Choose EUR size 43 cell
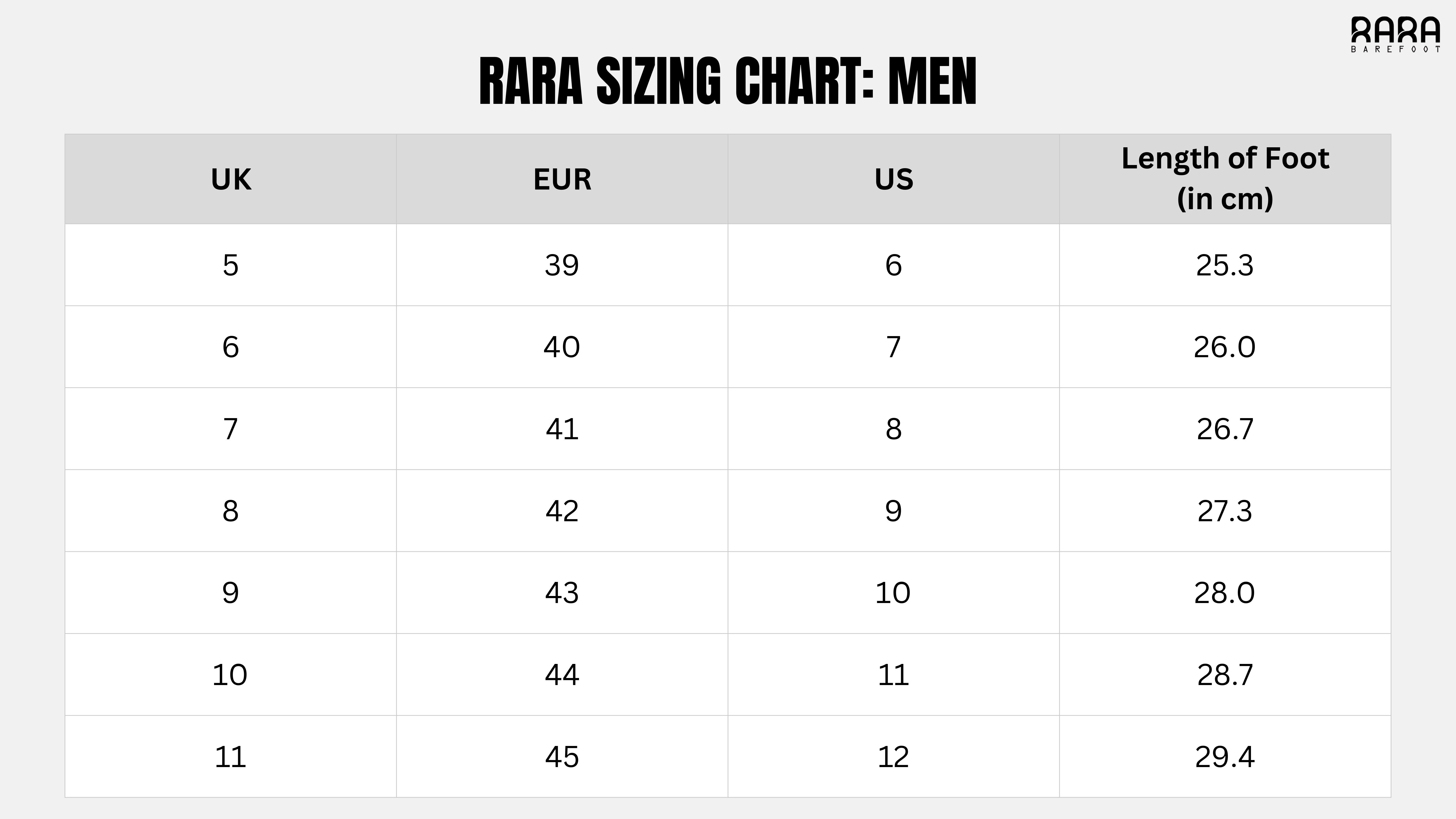Screen dimensions: 1456x819 tap(562, 593)
